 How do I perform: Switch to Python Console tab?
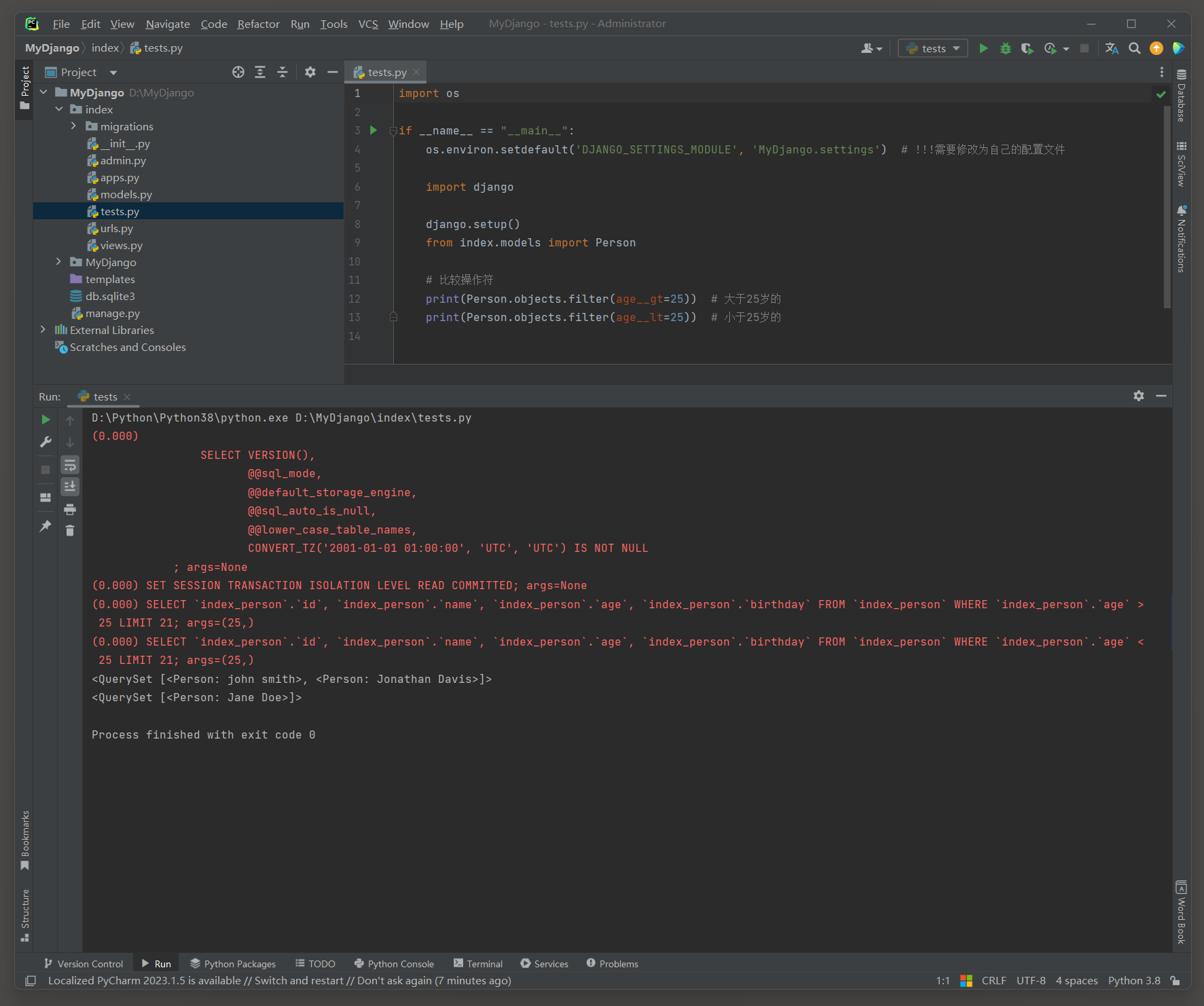click(394, 963)
